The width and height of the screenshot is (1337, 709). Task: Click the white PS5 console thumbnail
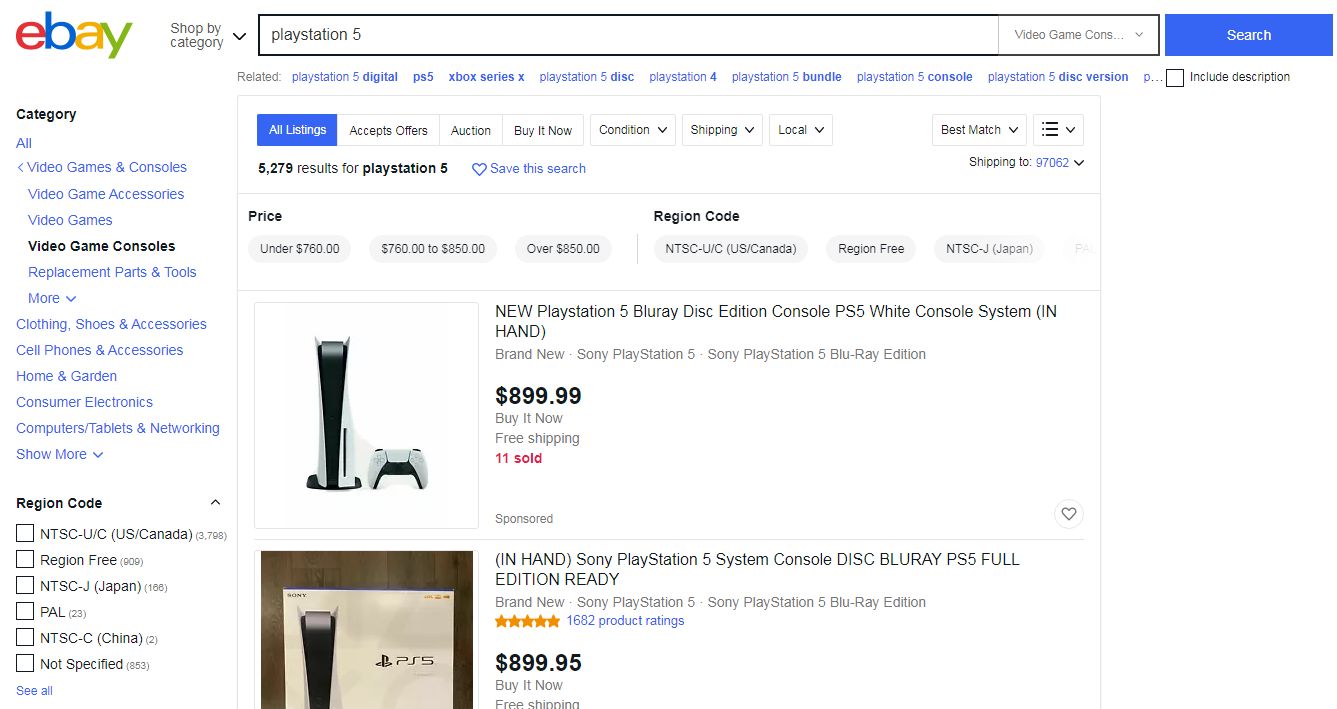366,415
